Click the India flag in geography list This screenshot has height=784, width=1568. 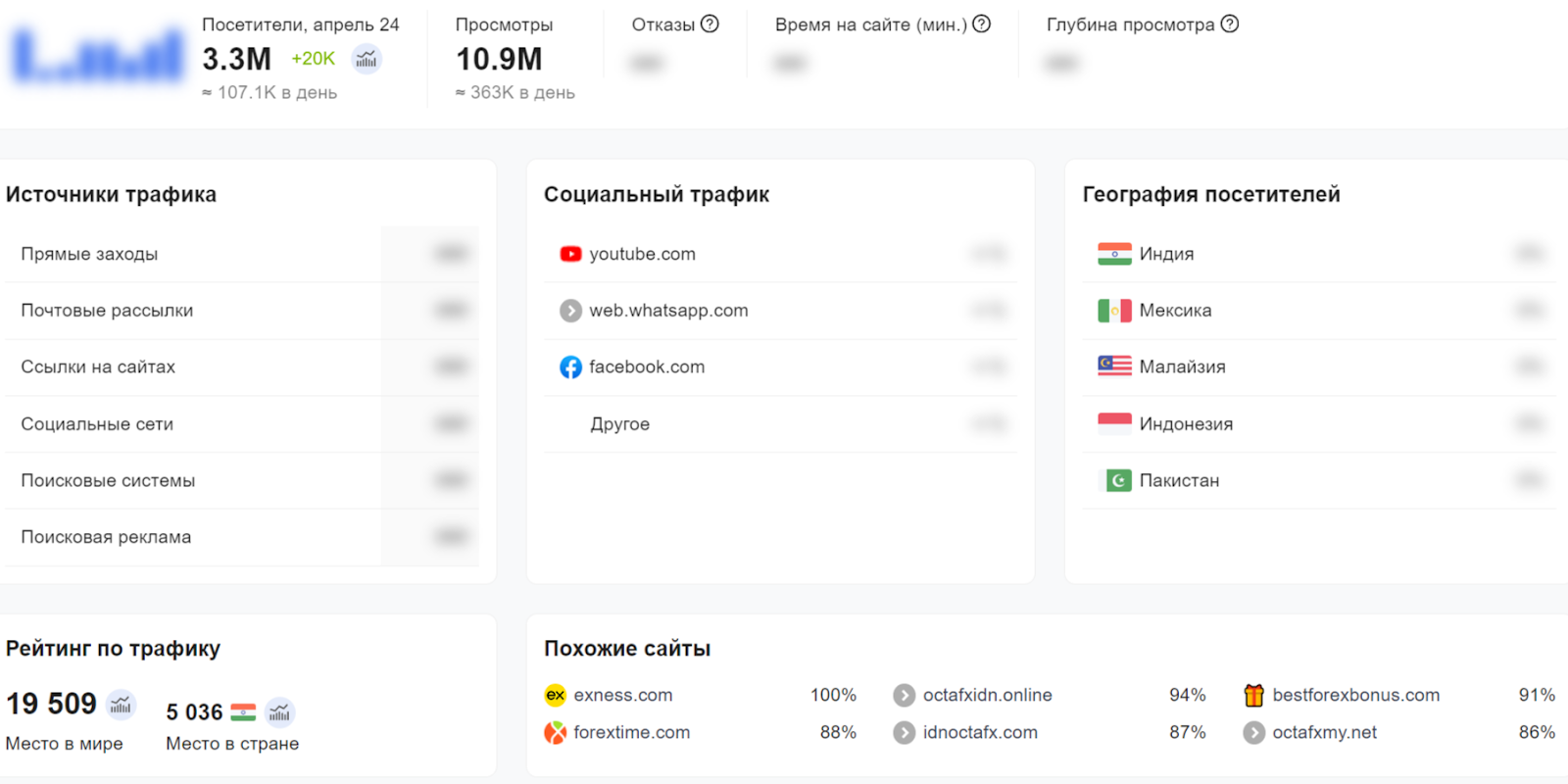[1114, 254]
